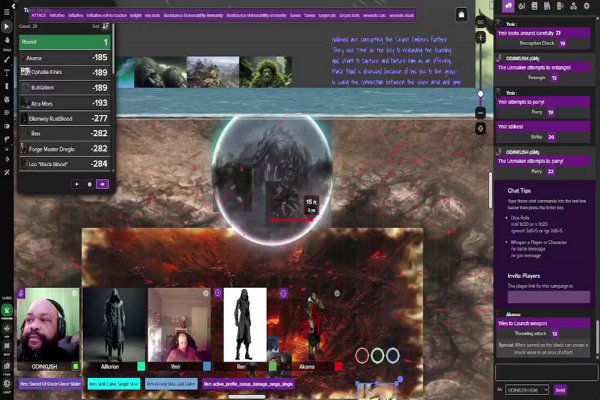Image resolution: width=600 pixels, height=400 pixels.
Task: Click the purple icon atop Ren's avatar
Action: click(218, 293)
